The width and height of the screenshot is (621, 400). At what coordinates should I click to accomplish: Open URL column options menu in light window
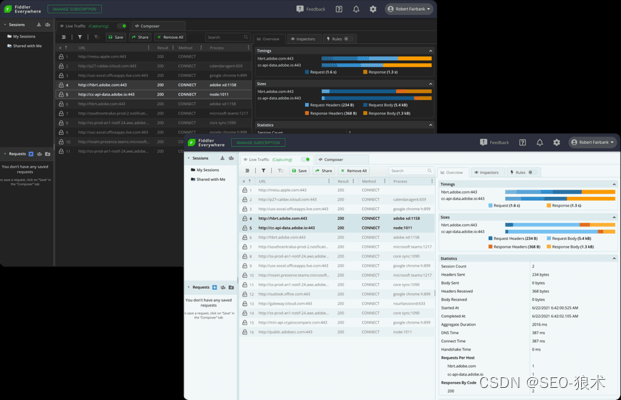point(329,181)
